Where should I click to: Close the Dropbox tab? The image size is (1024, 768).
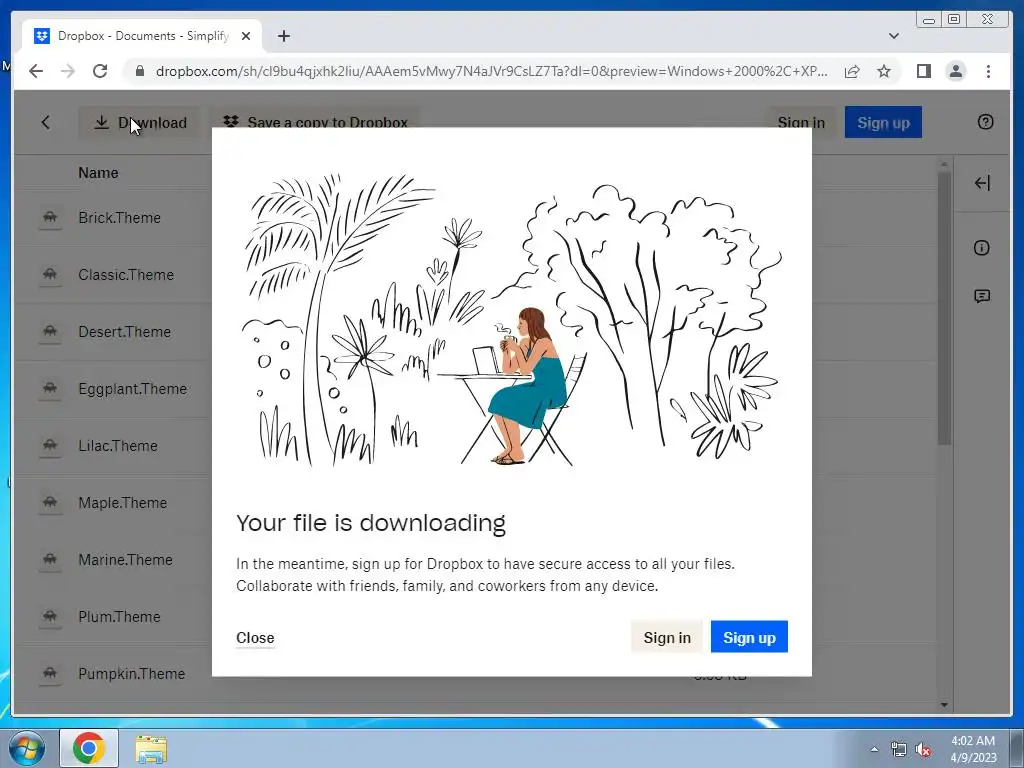(246, 36)
